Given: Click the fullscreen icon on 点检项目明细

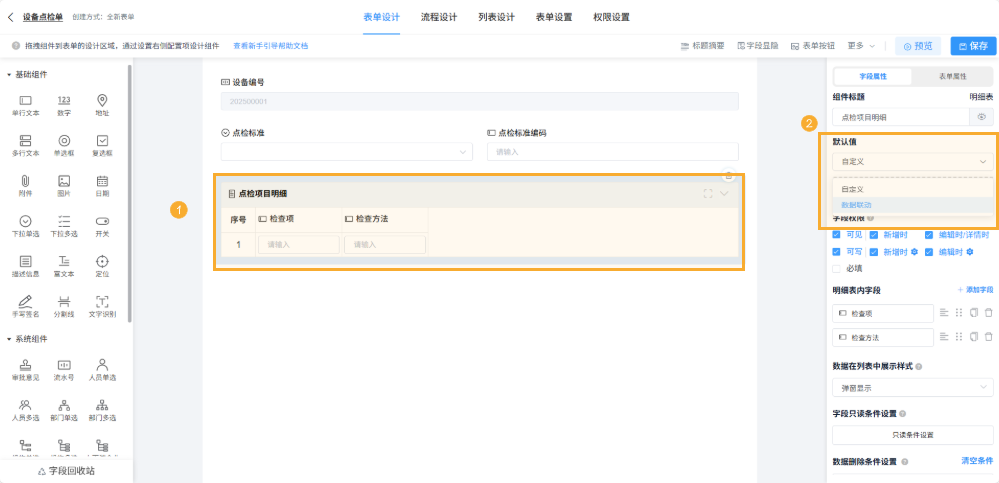Looking at the screenshot, I should [708, 194].
